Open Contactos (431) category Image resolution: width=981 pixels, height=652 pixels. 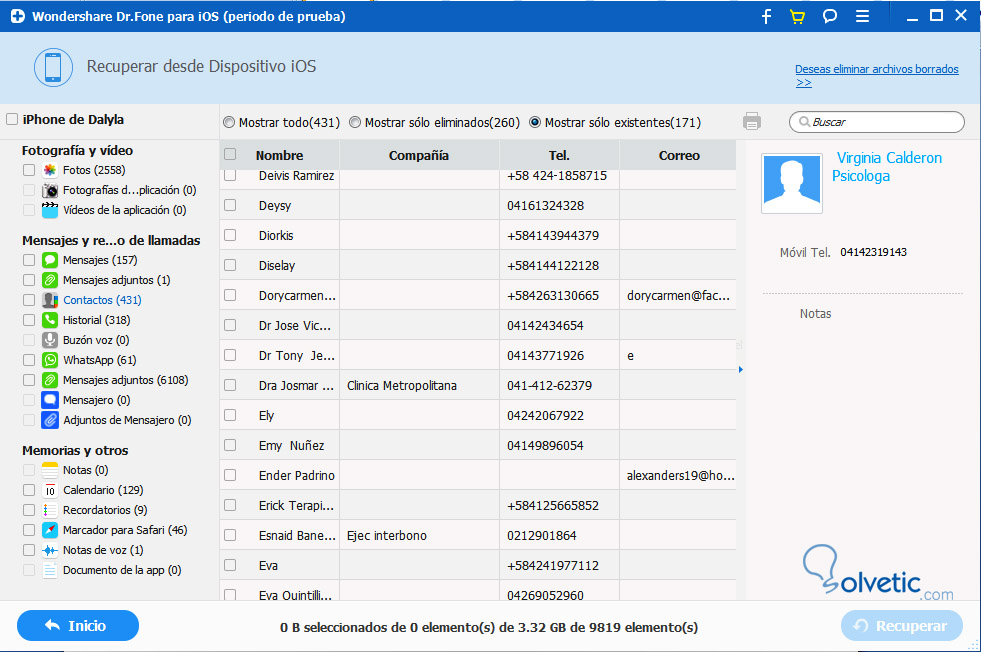click(x=102, y=300)
